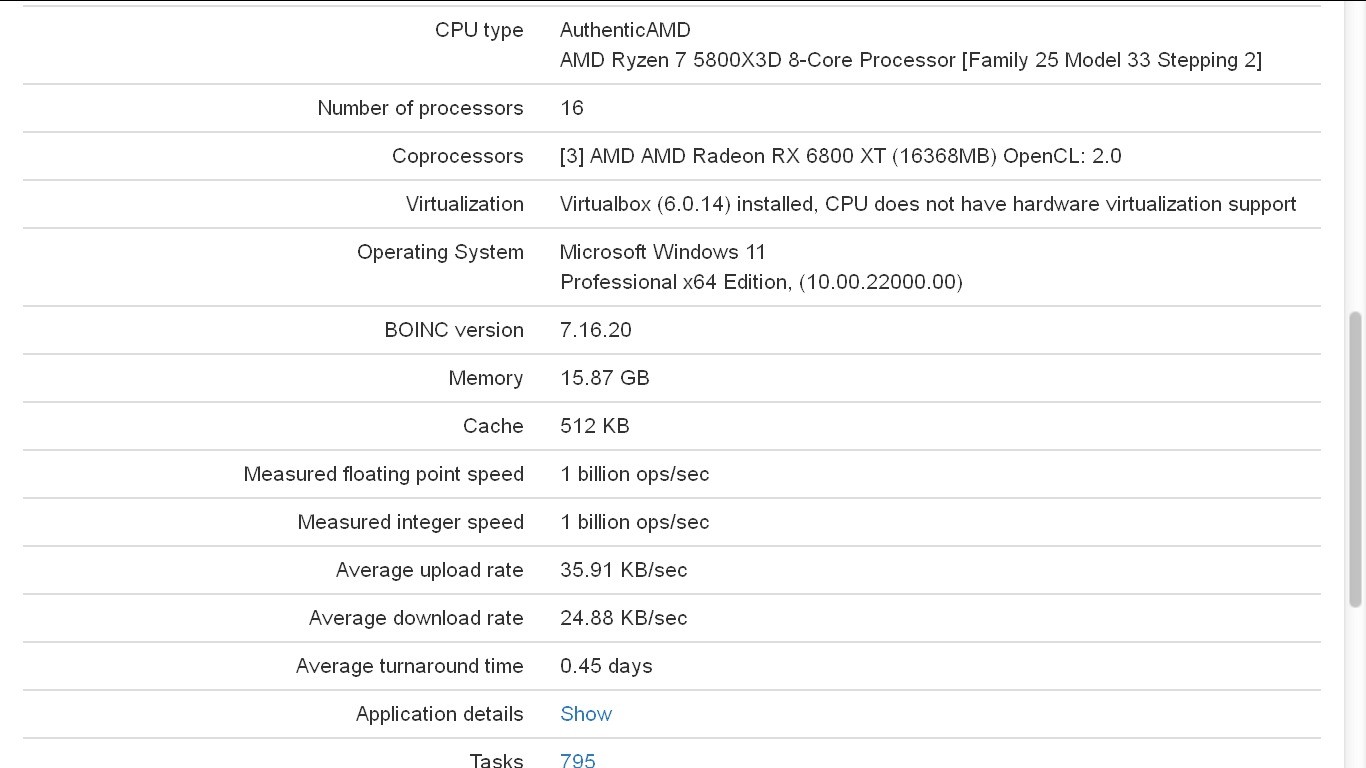Click the vertical page scrollbar thumb
This screenshot has height=768, width=1366.
[1356, 459]
